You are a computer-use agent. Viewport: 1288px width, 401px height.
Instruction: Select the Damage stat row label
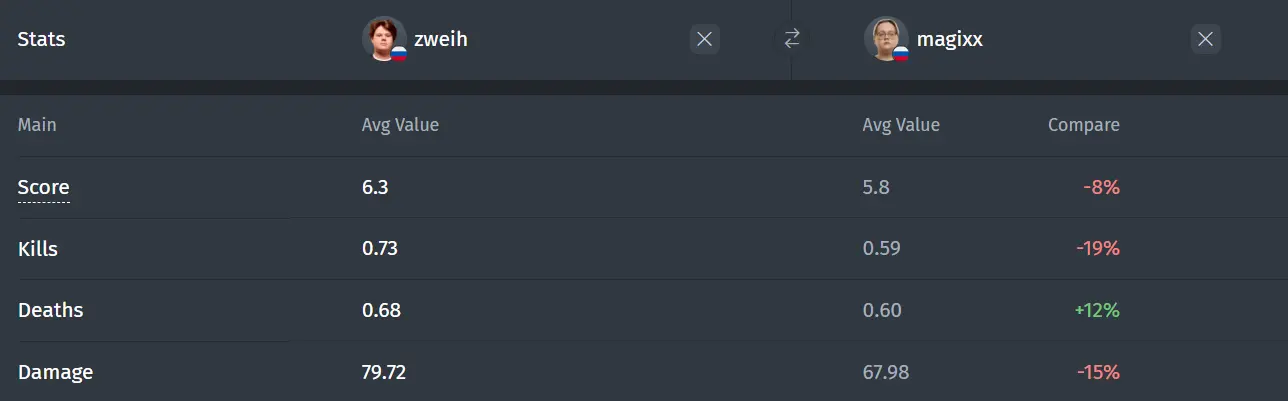pyautogui.click(x=55, y=372)
